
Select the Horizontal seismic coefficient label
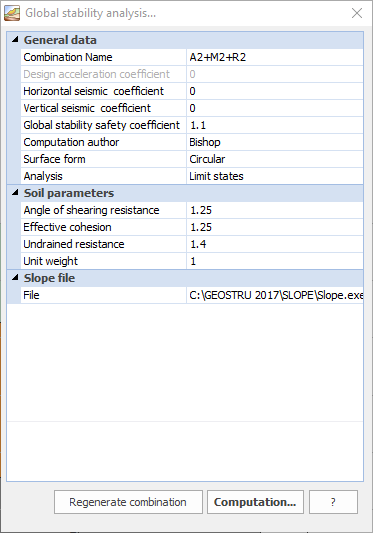click(94, 91)
